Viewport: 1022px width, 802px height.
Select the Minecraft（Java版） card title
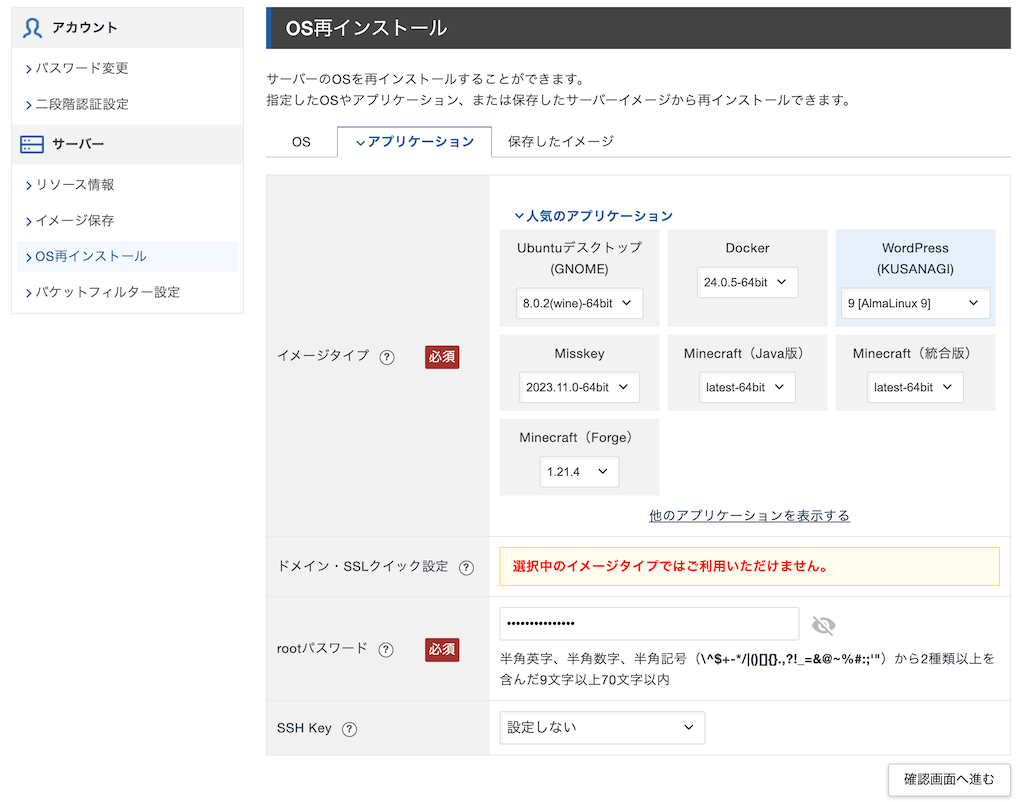pos(747,353)
